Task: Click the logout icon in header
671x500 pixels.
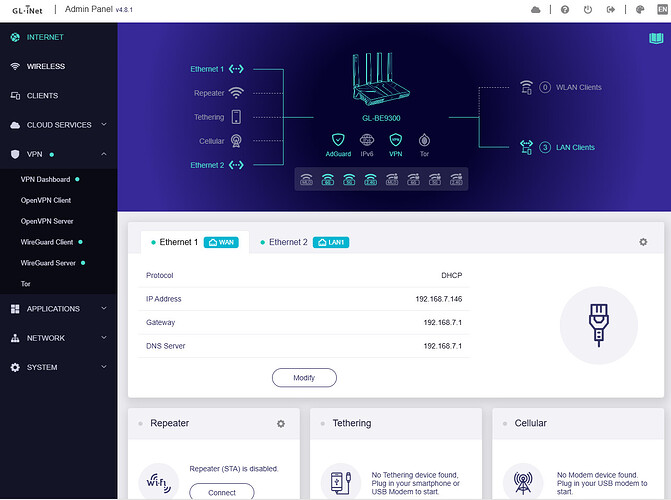Action: [613, 10]
